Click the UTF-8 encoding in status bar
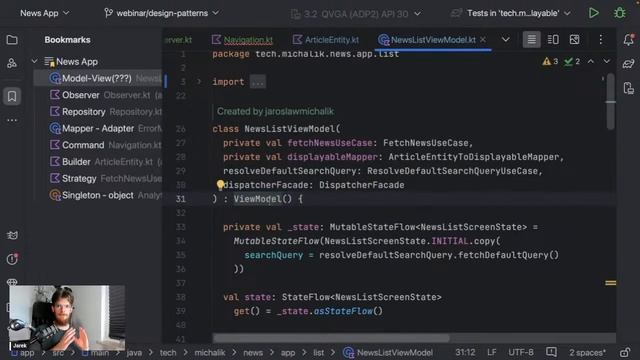 [521, 352]
